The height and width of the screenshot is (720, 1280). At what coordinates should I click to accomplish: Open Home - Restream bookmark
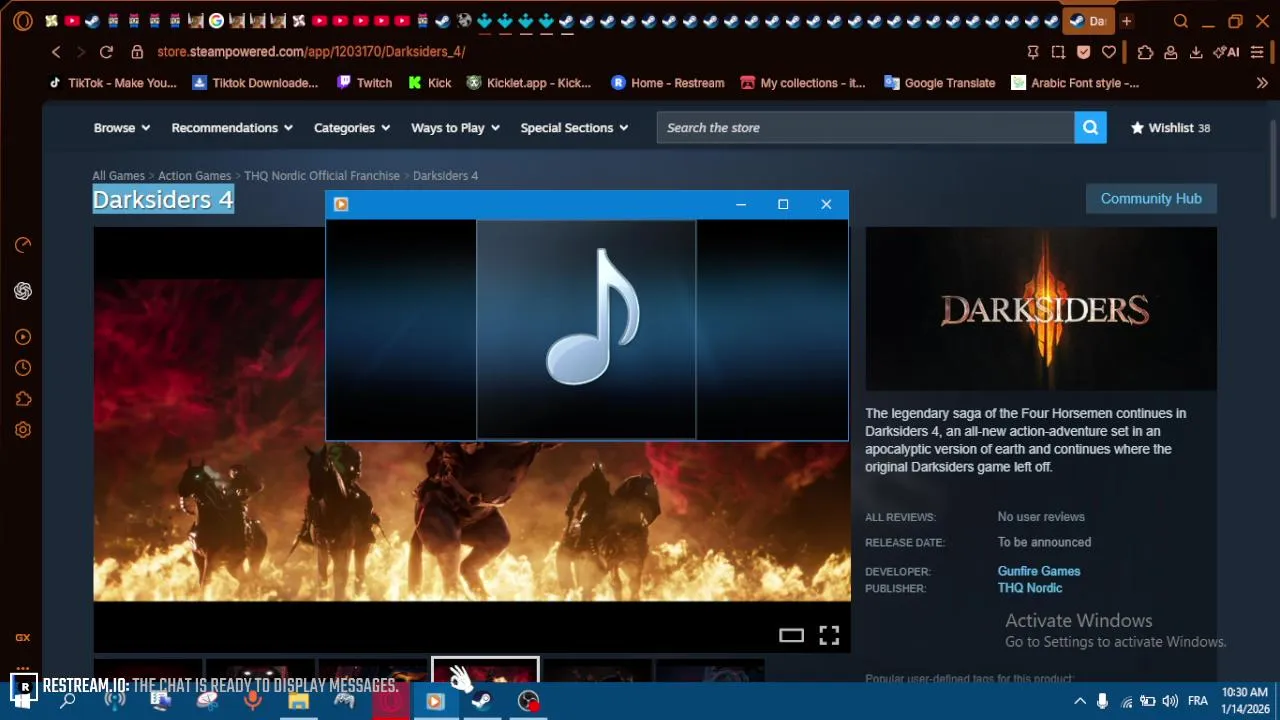tap(668, 83)
